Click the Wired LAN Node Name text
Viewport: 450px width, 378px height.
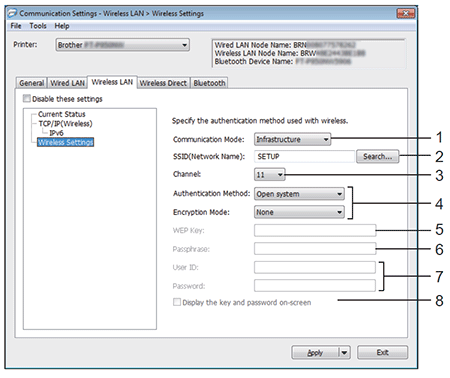click(x=285, y=45)
